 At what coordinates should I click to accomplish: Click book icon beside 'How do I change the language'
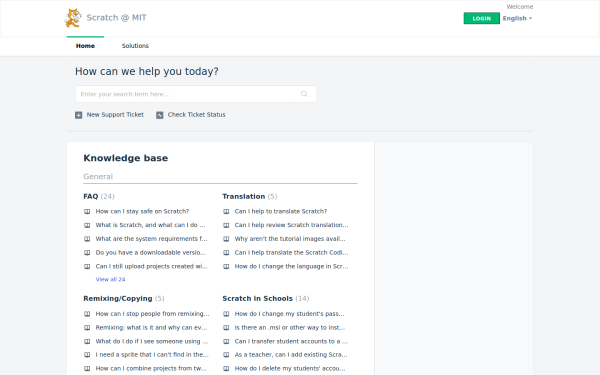click(226, 266)
